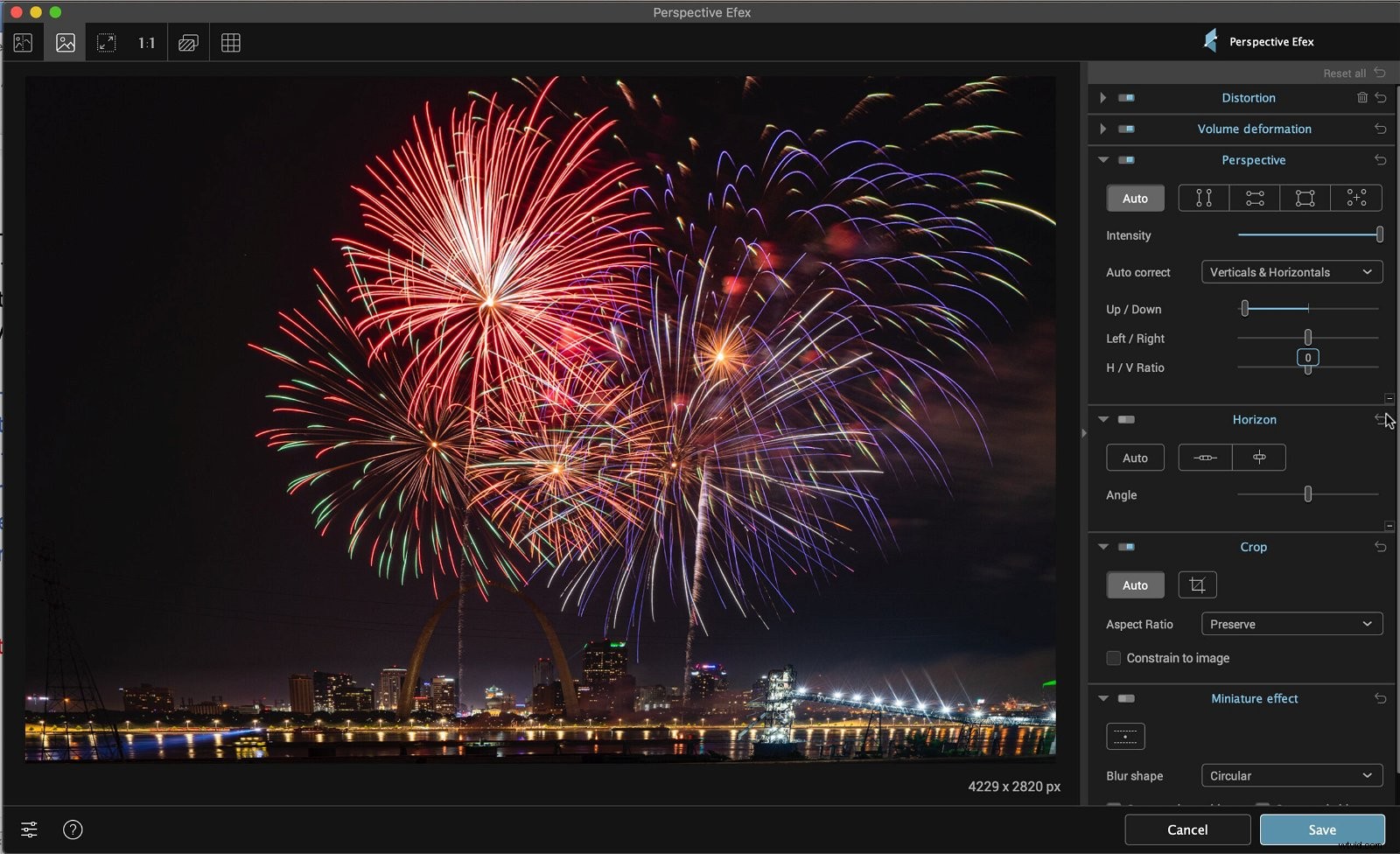Toggle the Distortion correction on
The height and width of the screenshot is (854, 1400).
pyautogui.click(x=1126, y=98)
